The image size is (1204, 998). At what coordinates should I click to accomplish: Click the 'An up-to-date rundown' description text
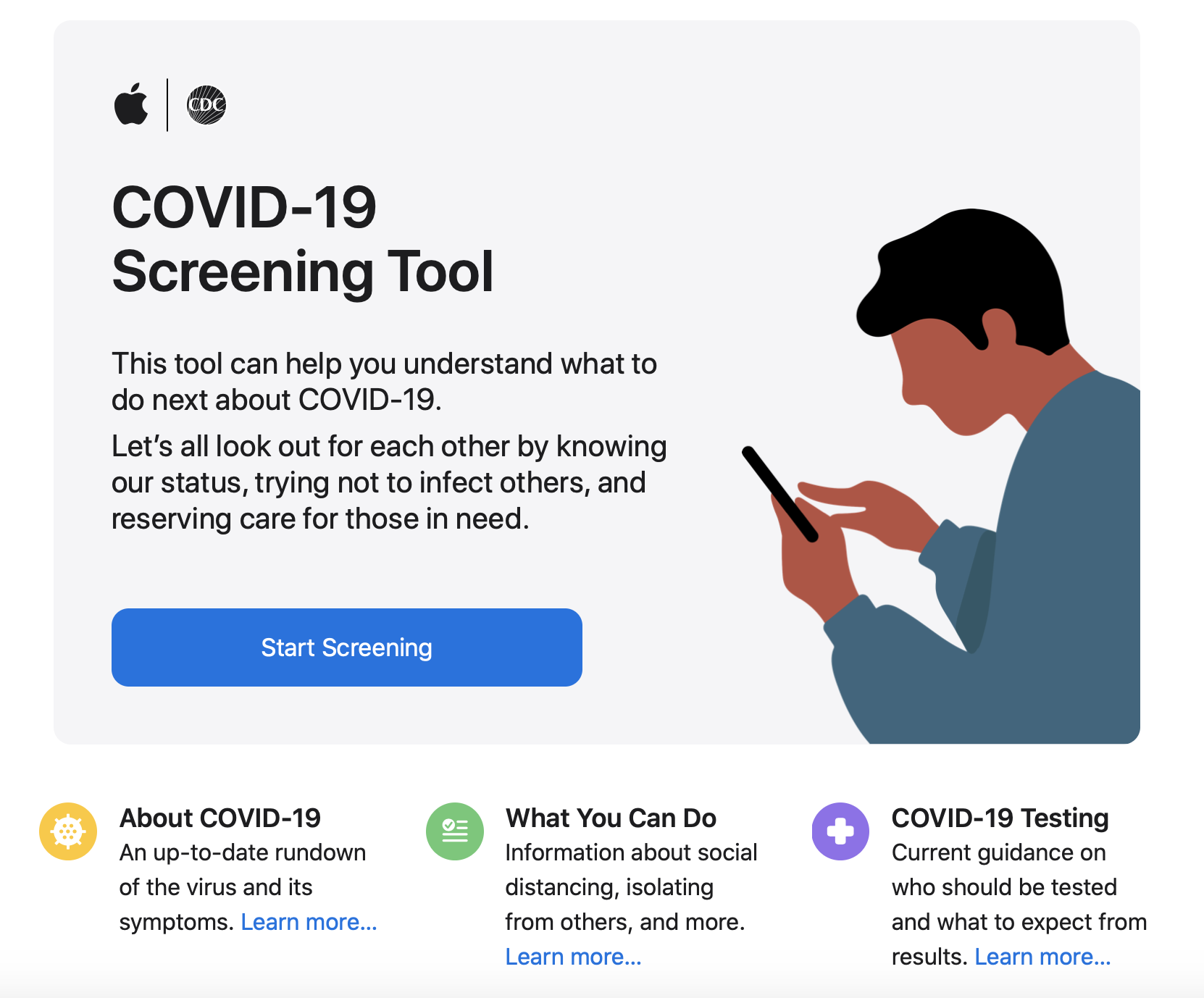[242, 870]
